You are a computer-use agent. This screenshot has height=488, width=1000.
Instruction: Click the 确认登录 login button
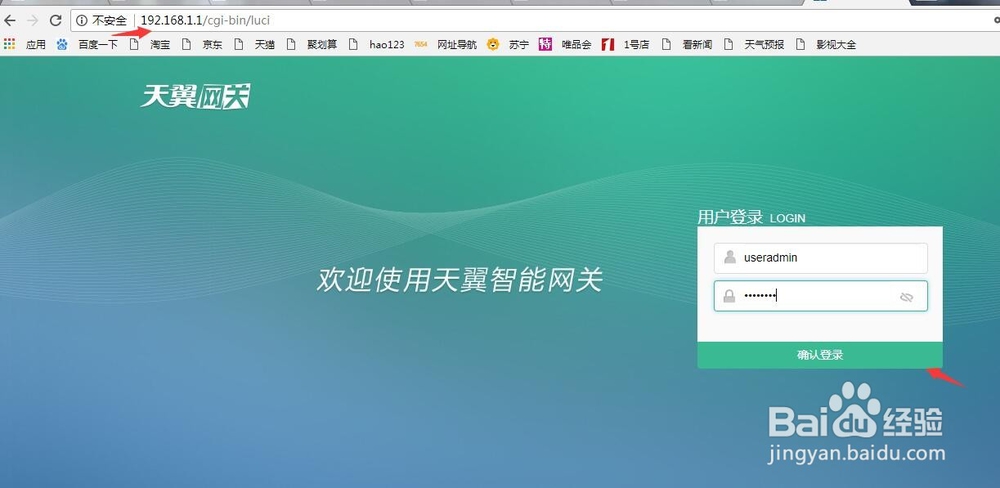(820, 355)
